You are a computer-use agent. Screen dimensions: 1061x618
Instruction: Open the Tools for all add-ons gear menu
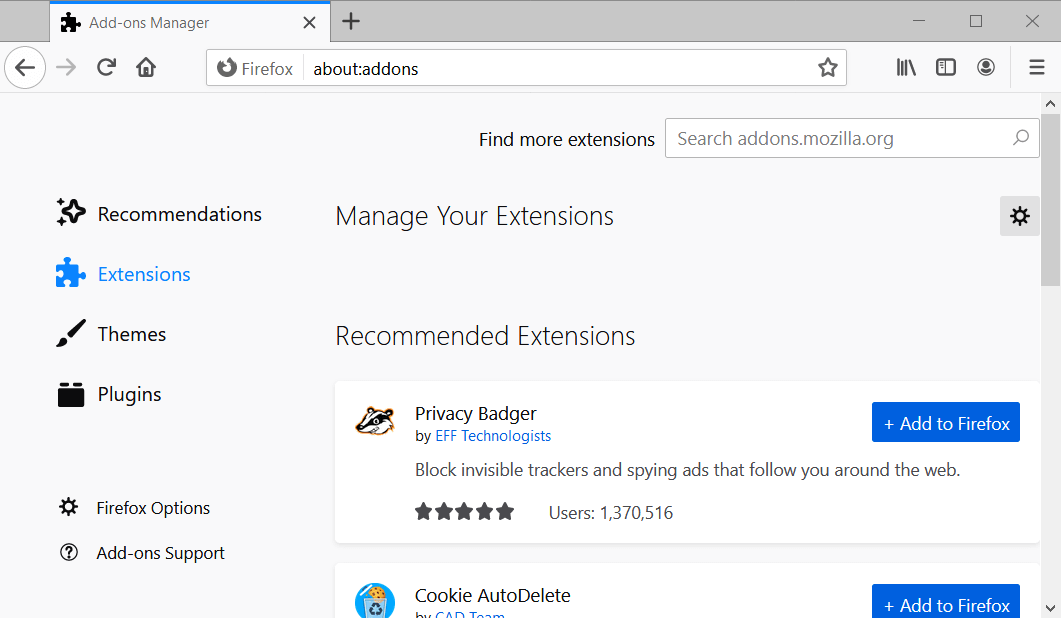tap(1019, 215)
